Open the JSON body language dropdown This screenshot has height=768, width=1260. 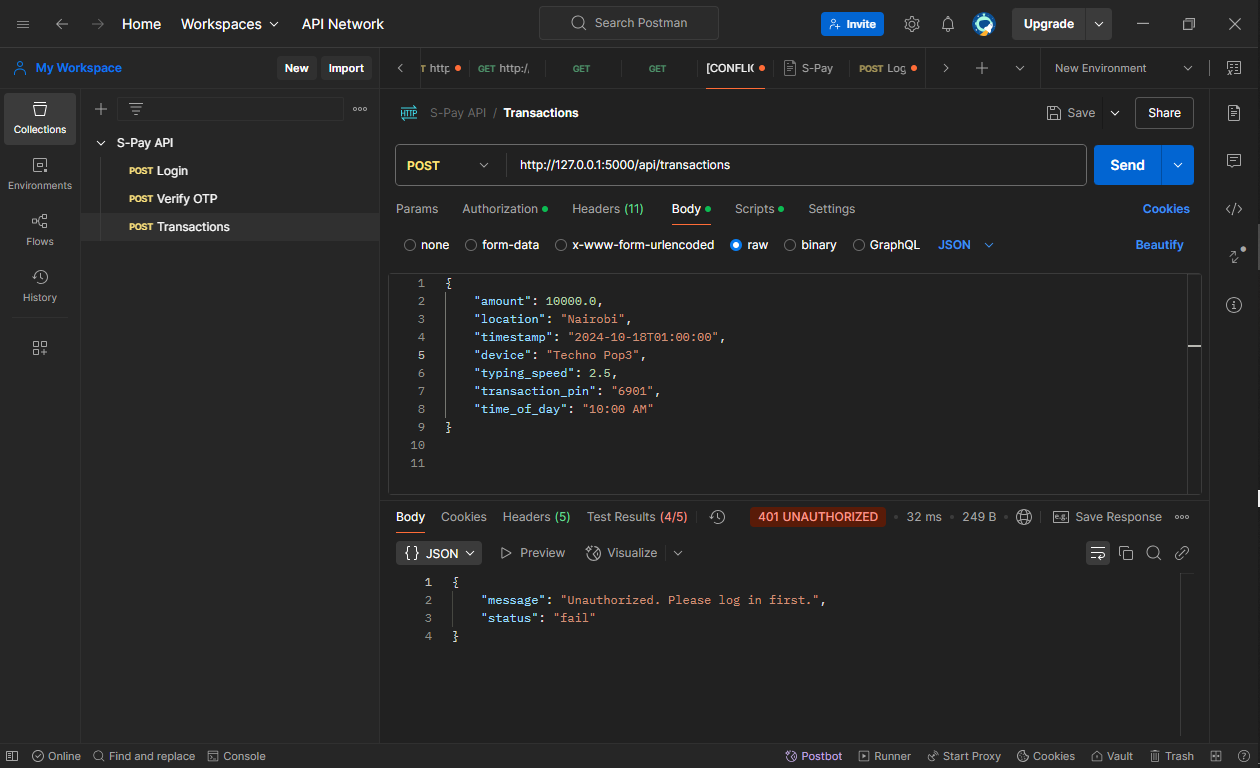966,245
